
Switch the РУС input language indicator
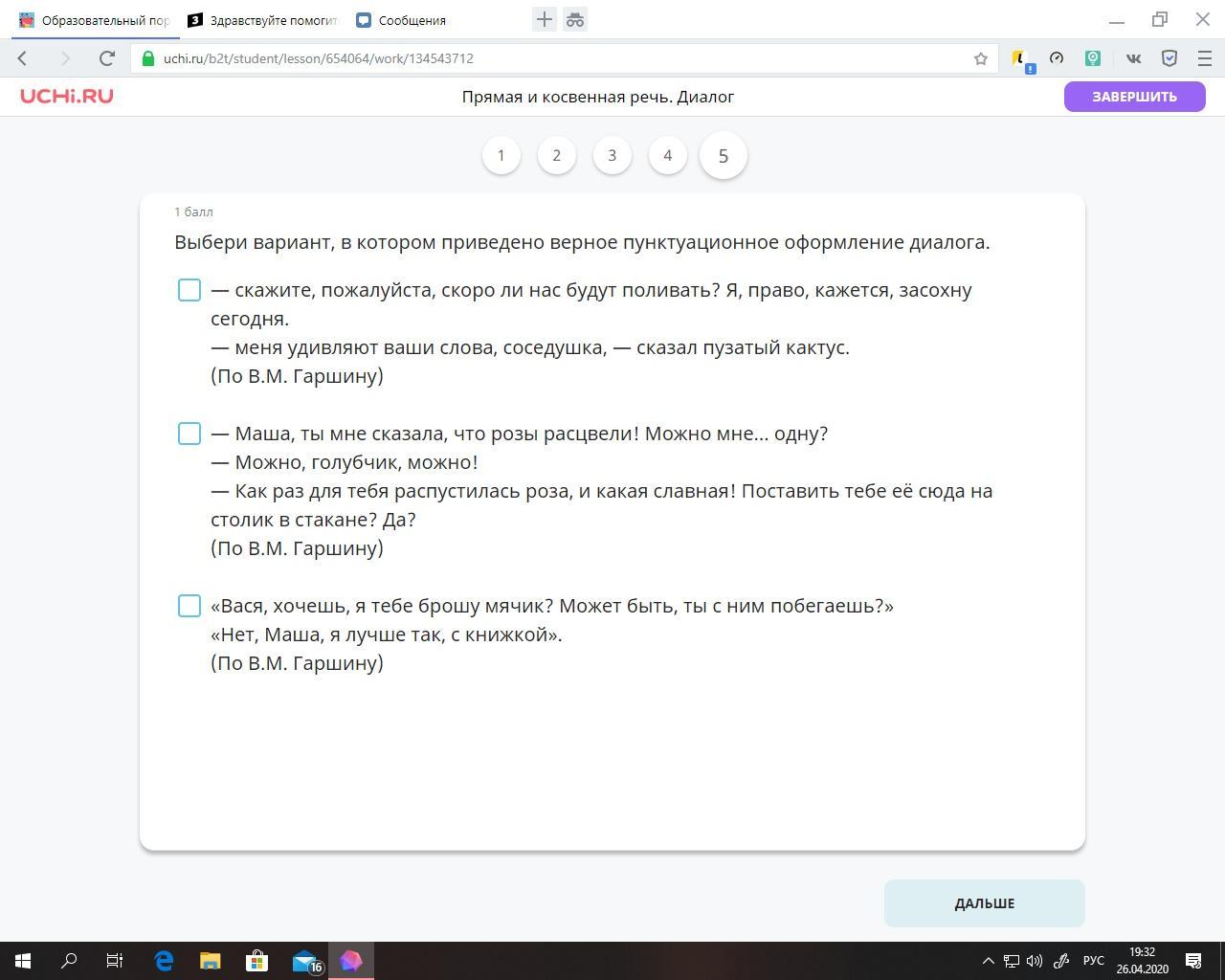(1094, 961)
